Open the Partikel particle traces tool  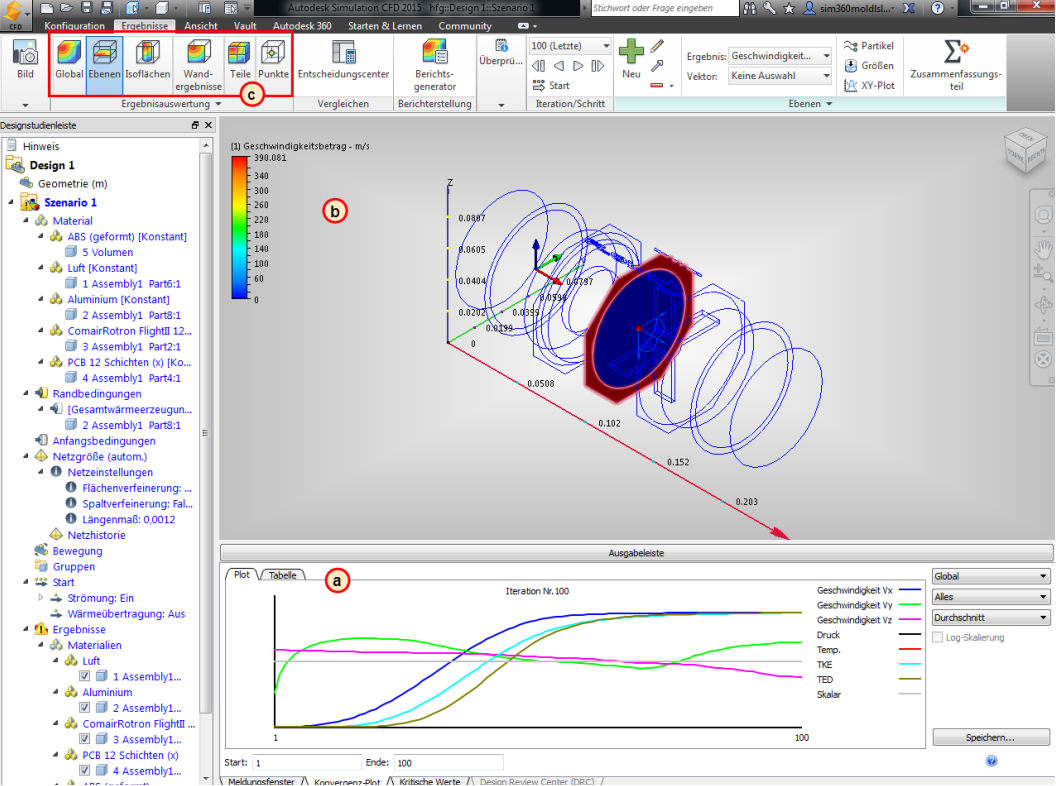[x=869, y=46]
